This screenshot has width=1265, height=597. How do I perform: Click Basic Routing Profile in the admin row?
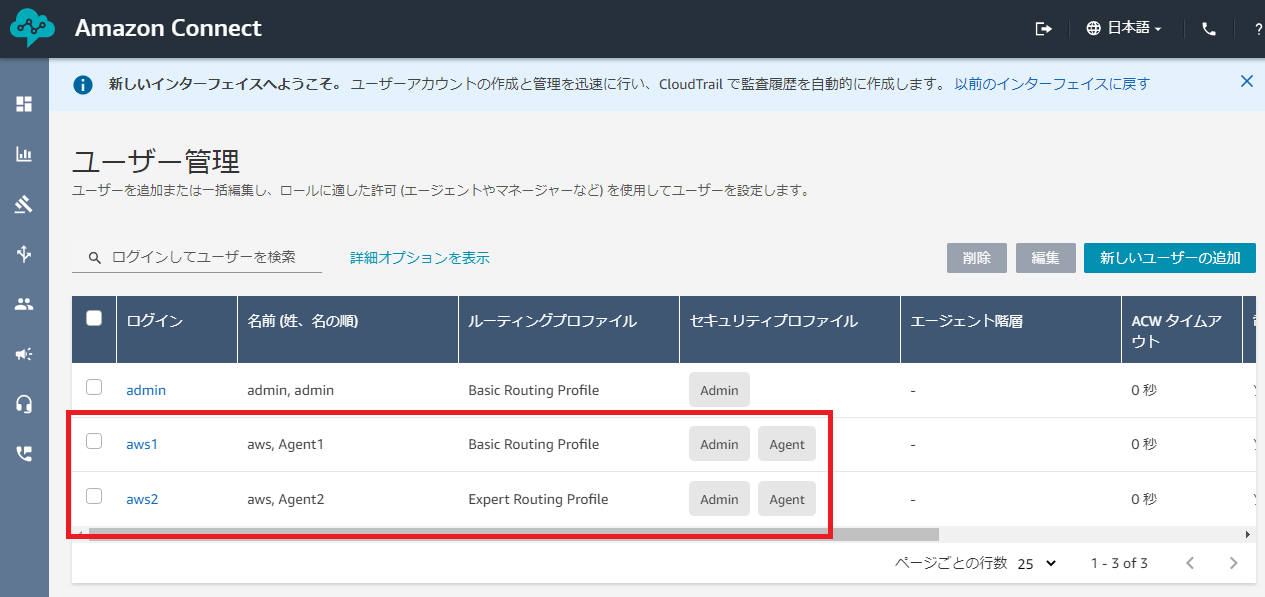point(534,390)
